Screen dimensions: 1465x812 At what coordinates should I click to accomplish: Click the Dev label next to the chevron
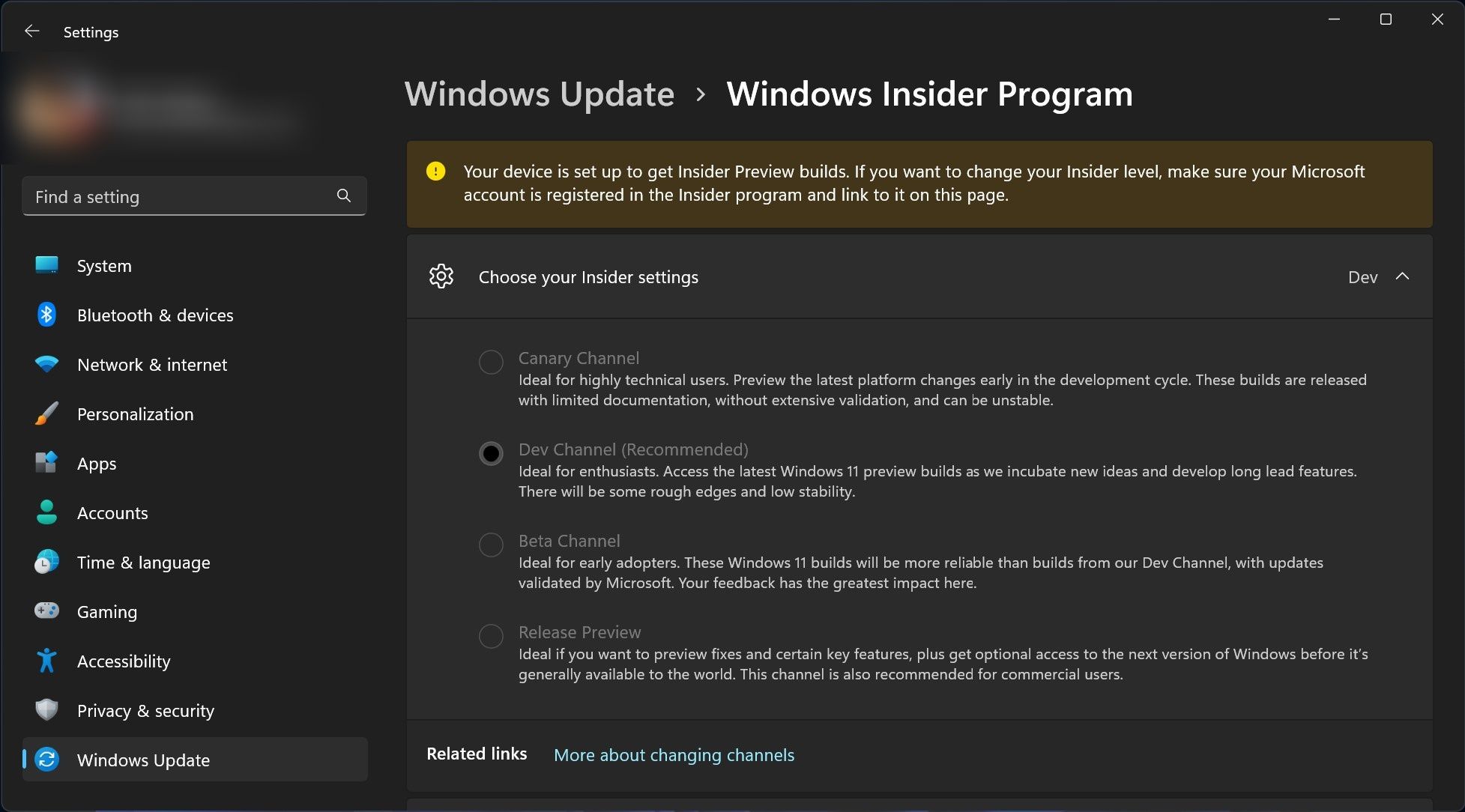click(x=1362, y=276)
